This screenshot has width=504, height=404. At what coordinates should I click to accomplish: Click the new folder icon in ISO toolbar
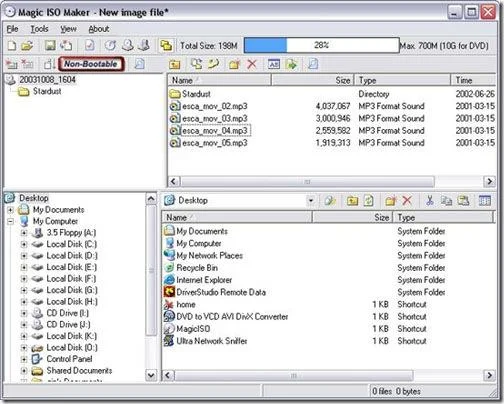[x=235, y=64]
